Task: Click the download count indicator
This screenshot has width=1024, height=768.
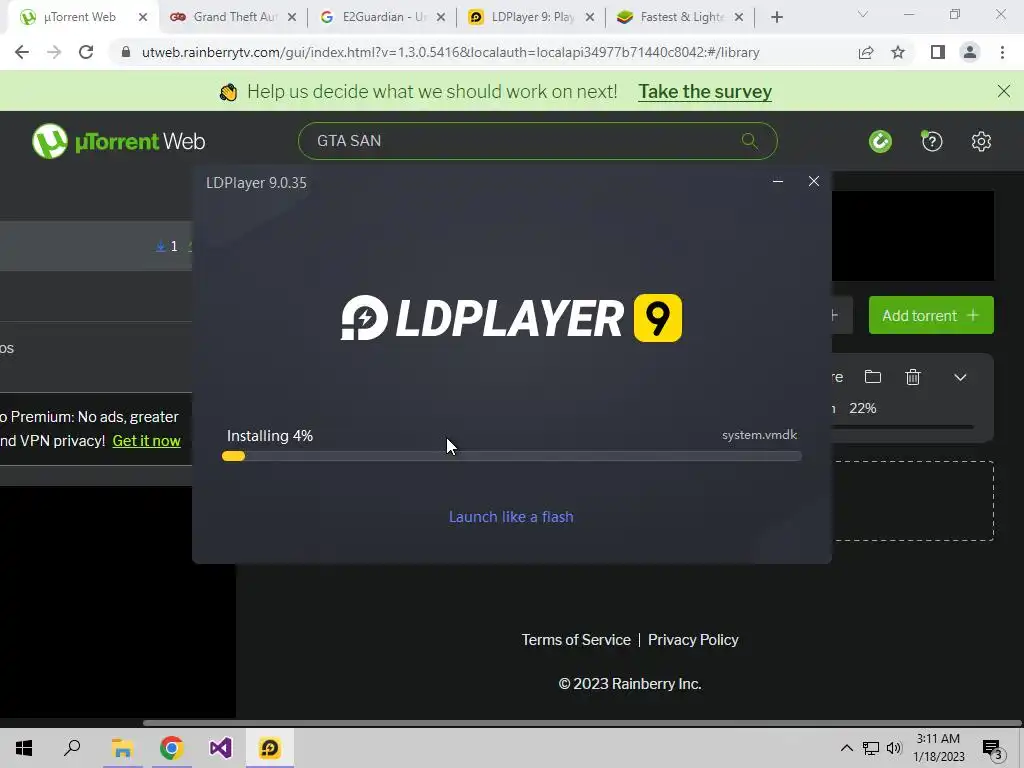Action: (167, 246)
